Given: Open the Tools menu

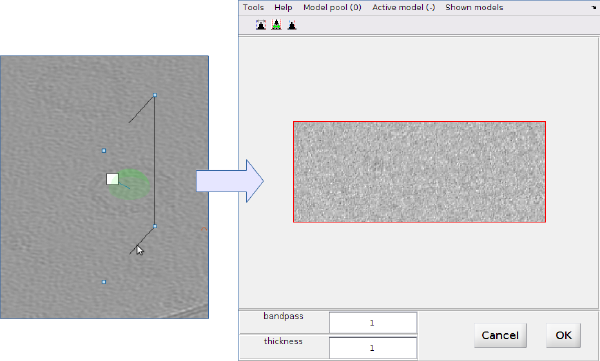Looking at the screenshot, I should 253,7.
